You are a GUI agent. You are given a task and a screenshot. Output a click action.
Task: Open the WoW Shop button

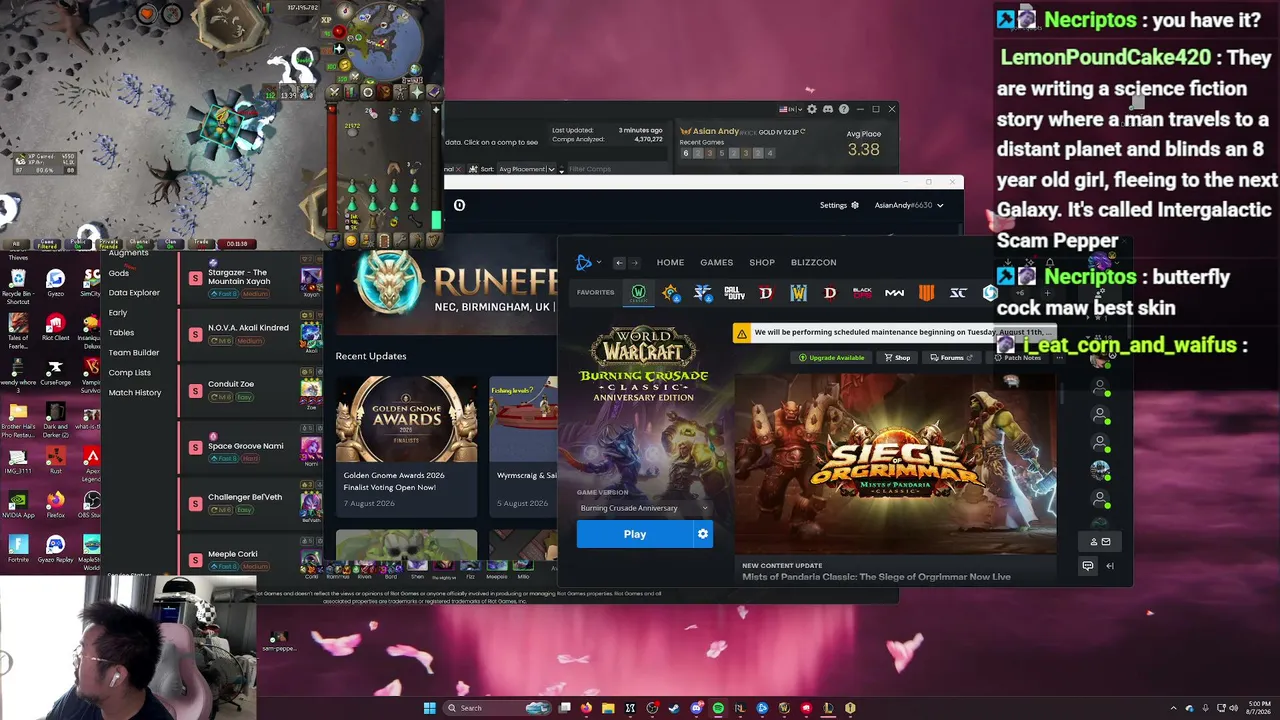pyautogui.click(x=897, y=358)
